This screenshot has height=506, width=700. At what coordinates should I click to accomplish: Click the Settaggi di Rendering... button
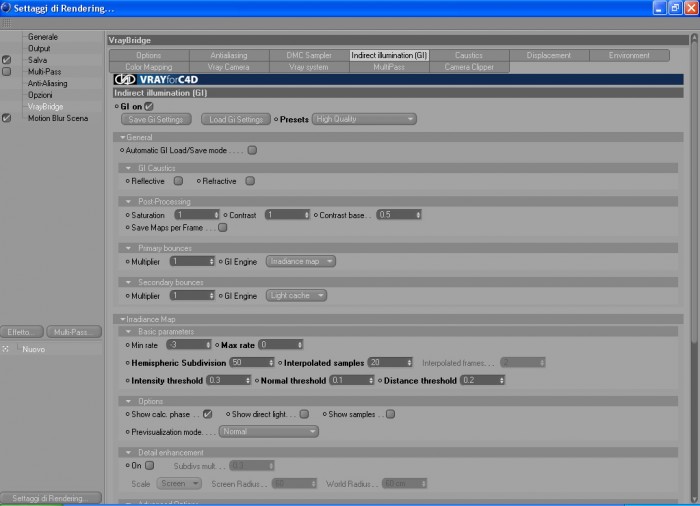50,498
